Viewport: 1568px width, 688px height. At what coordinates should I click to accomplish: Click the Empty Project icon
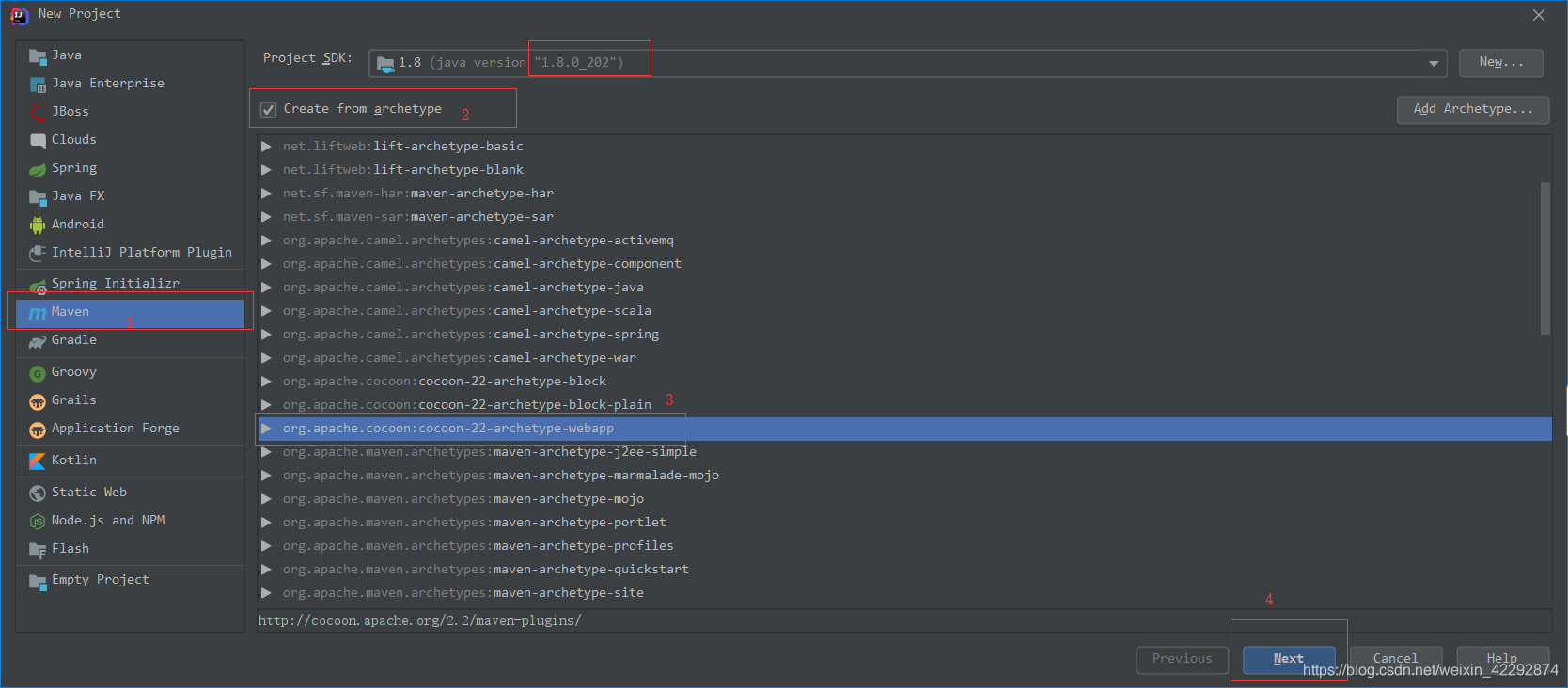coord(38,581)
